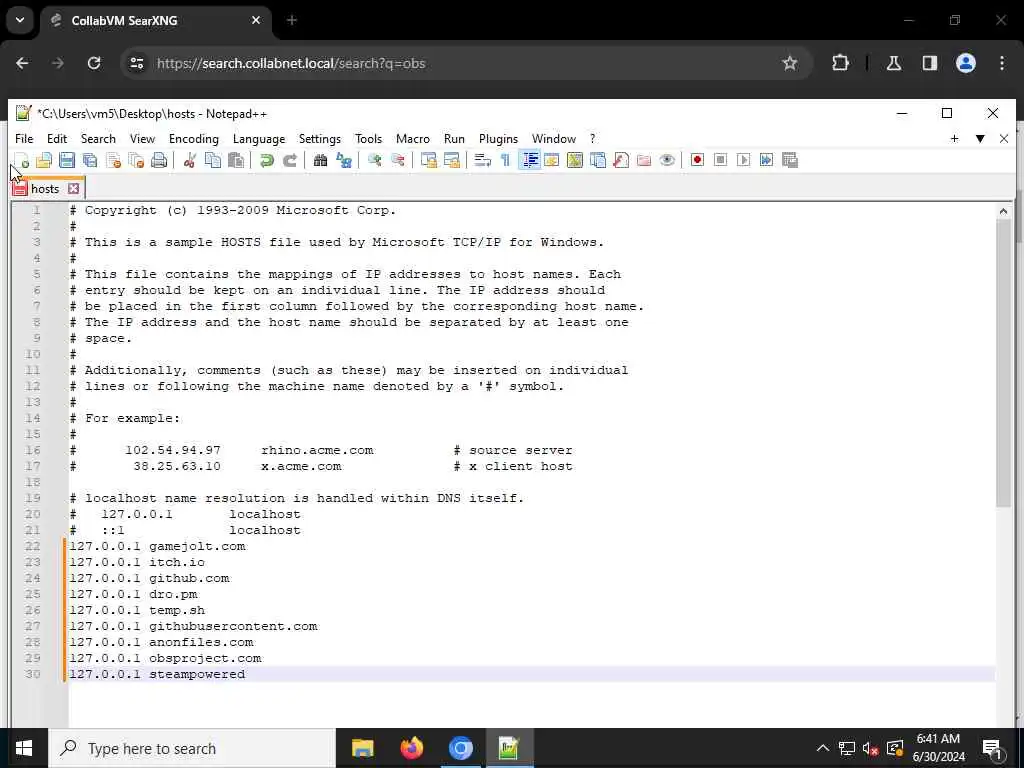Toggle synchronize horizontal scrolling icon
The image size is (1024, 768).
click(x=451, y=160)
